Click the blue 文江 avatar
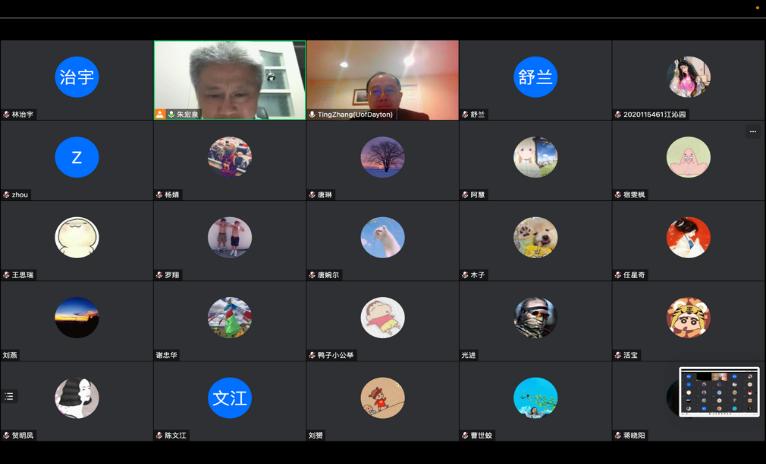The height and width of the screenshot is (464, 766). click(x=230, y=397)
